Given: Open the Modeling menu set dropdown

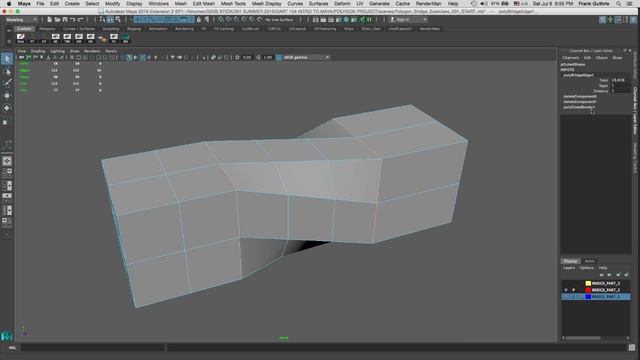Looking at the screenshot, I should tap(21, 20).
